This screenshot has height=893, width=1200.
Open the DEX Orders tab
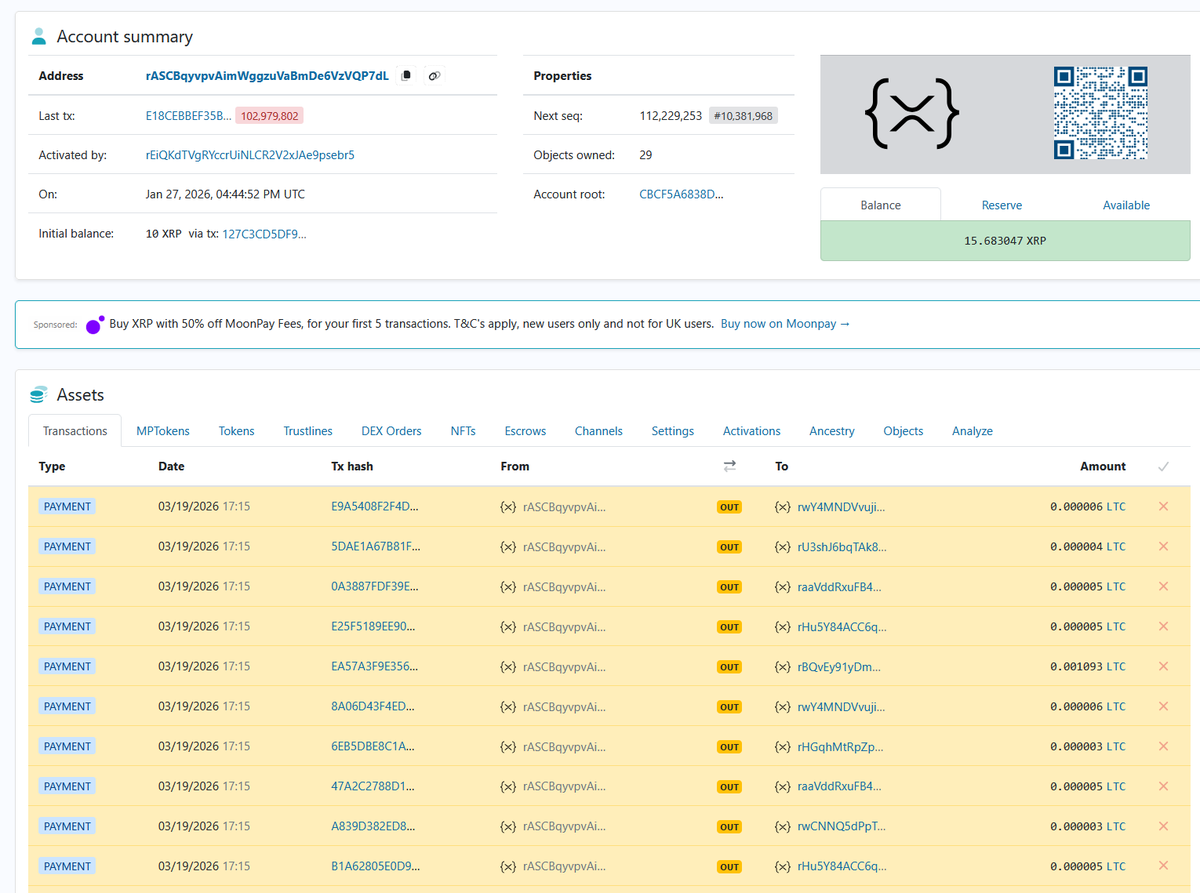(x=391, y=431)
